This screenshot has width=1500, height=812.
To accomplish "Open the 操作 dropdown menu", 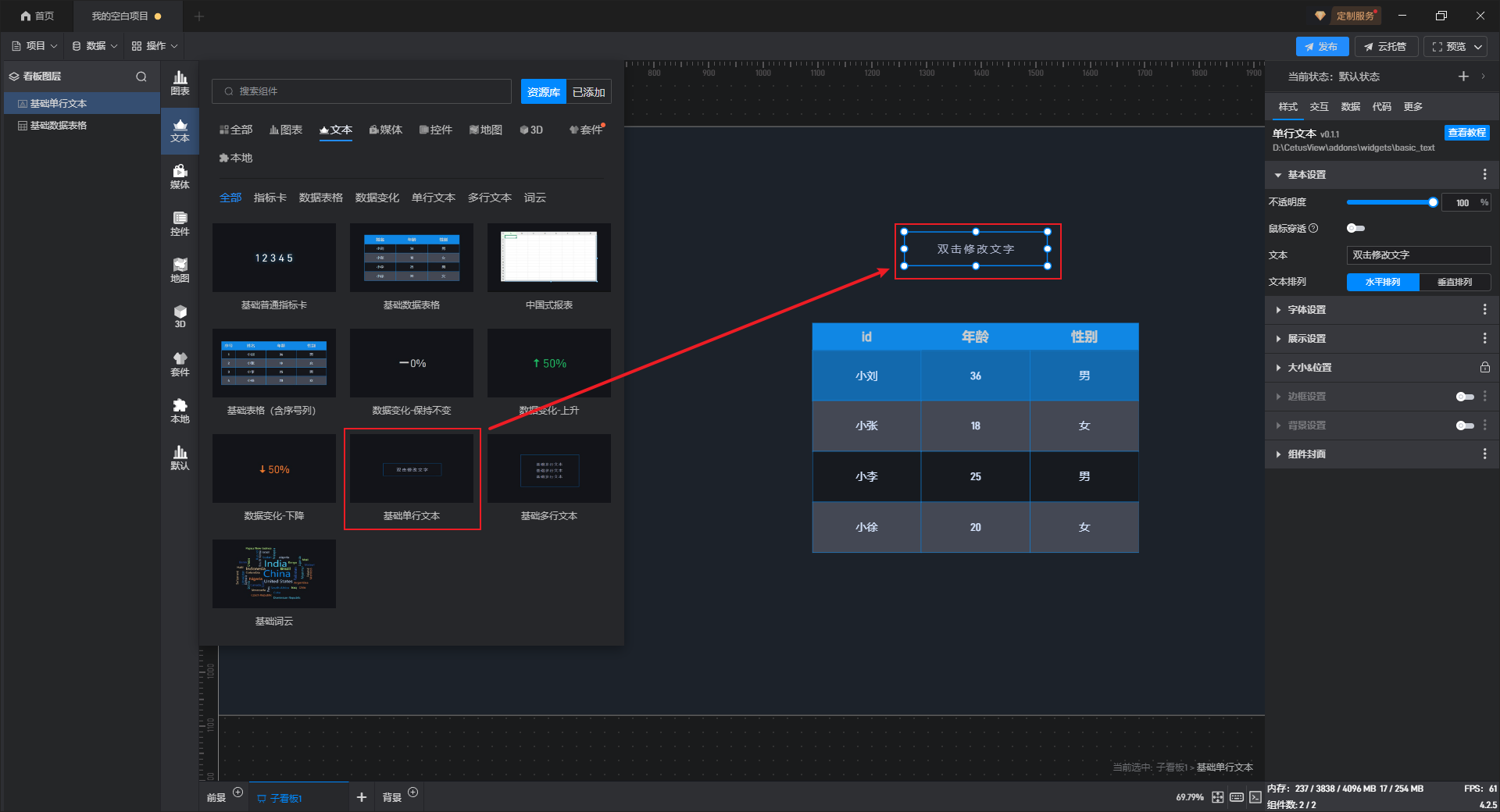I will point(155,46).
